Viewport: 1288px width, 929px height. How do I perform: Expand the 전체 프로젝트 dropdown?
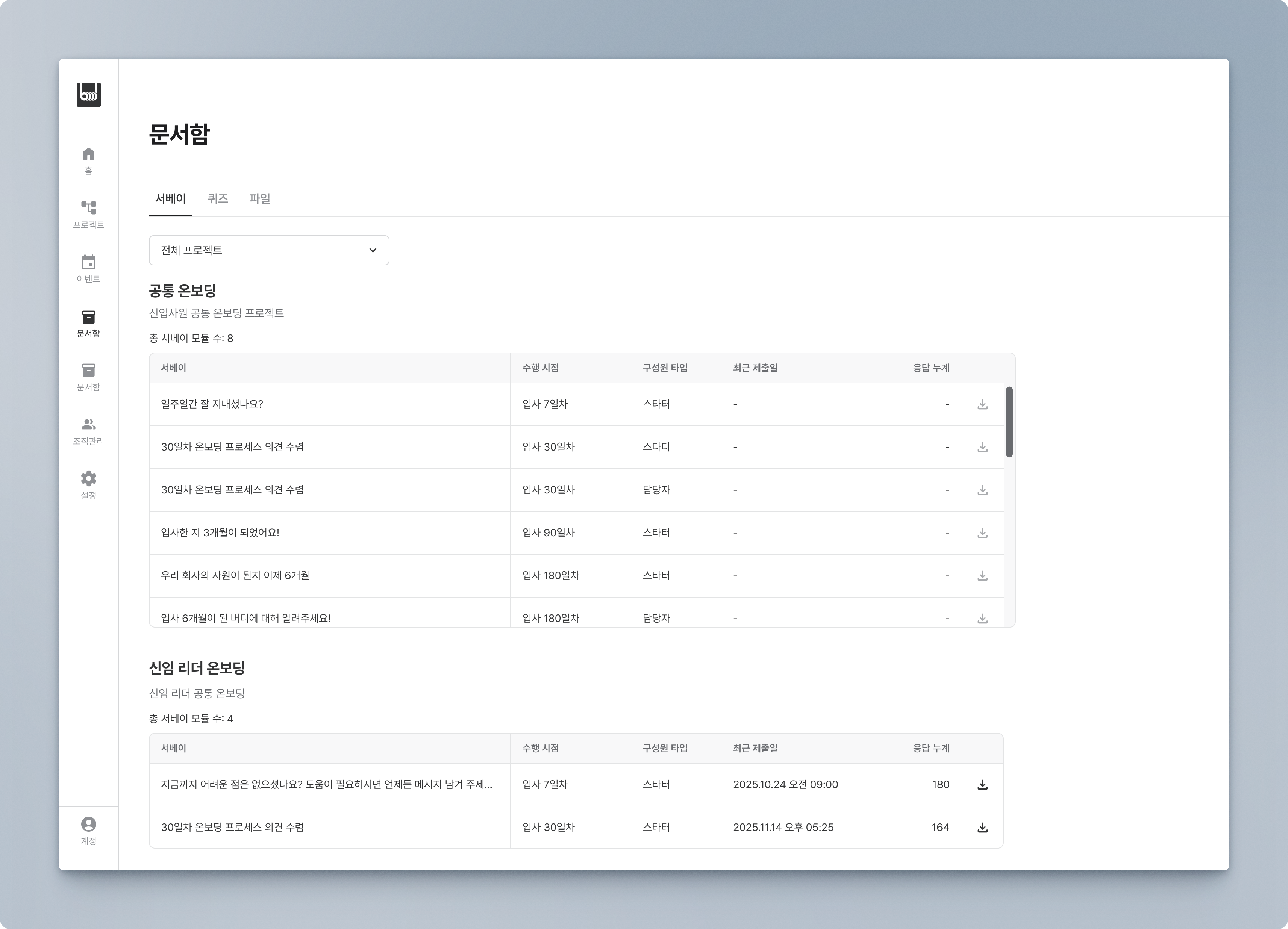pyautogui.click(x=269, y=250)
